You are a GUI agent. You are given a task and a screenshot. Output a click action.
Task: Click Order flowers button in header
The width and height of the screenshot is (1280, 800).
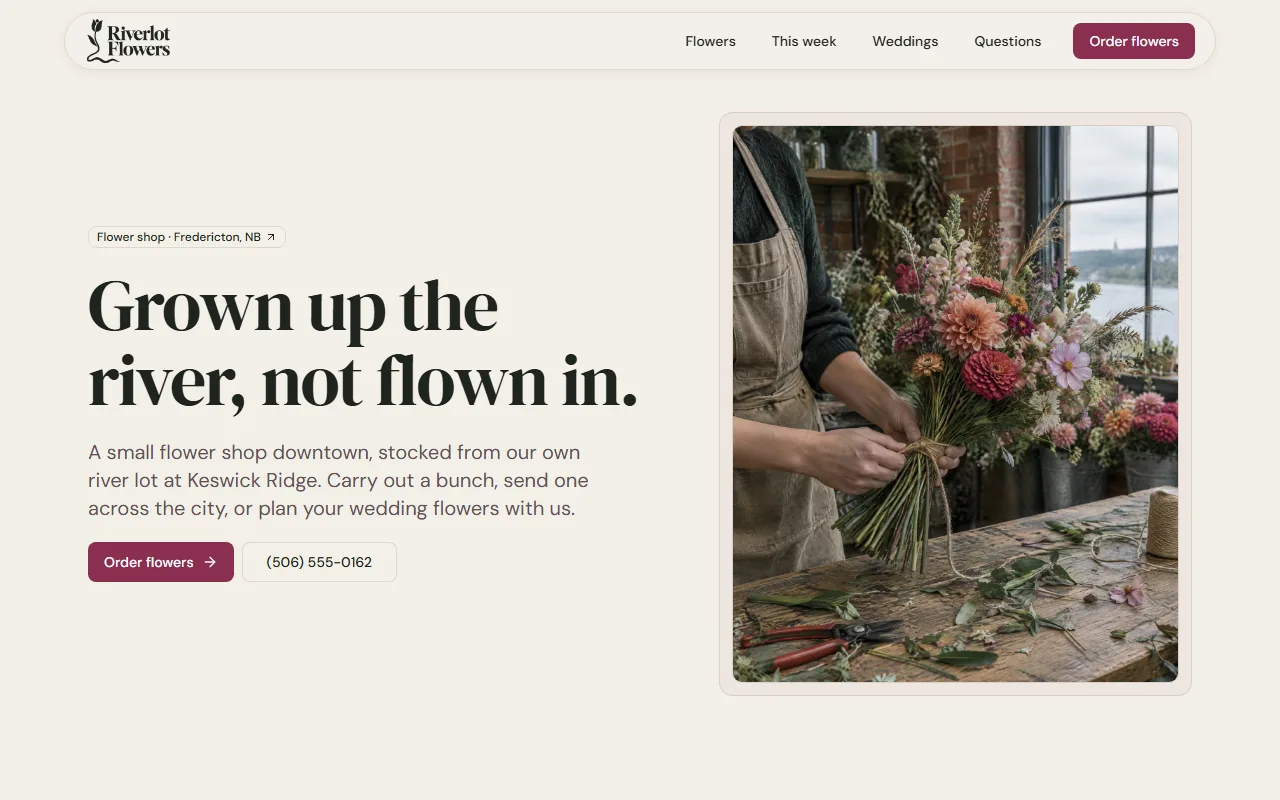coord(1134,41)
